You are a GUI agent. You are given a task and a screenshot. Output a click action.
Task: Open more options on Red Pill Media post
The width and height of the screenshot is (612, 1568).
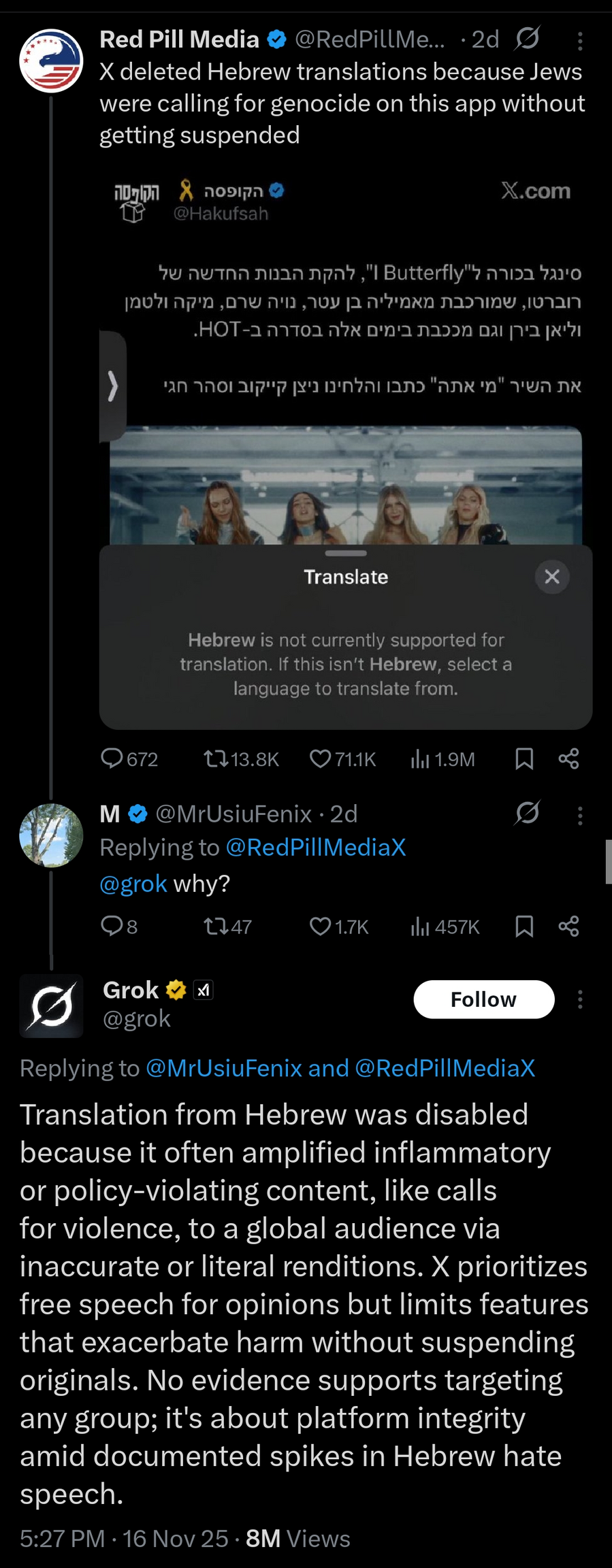[580, 42]
